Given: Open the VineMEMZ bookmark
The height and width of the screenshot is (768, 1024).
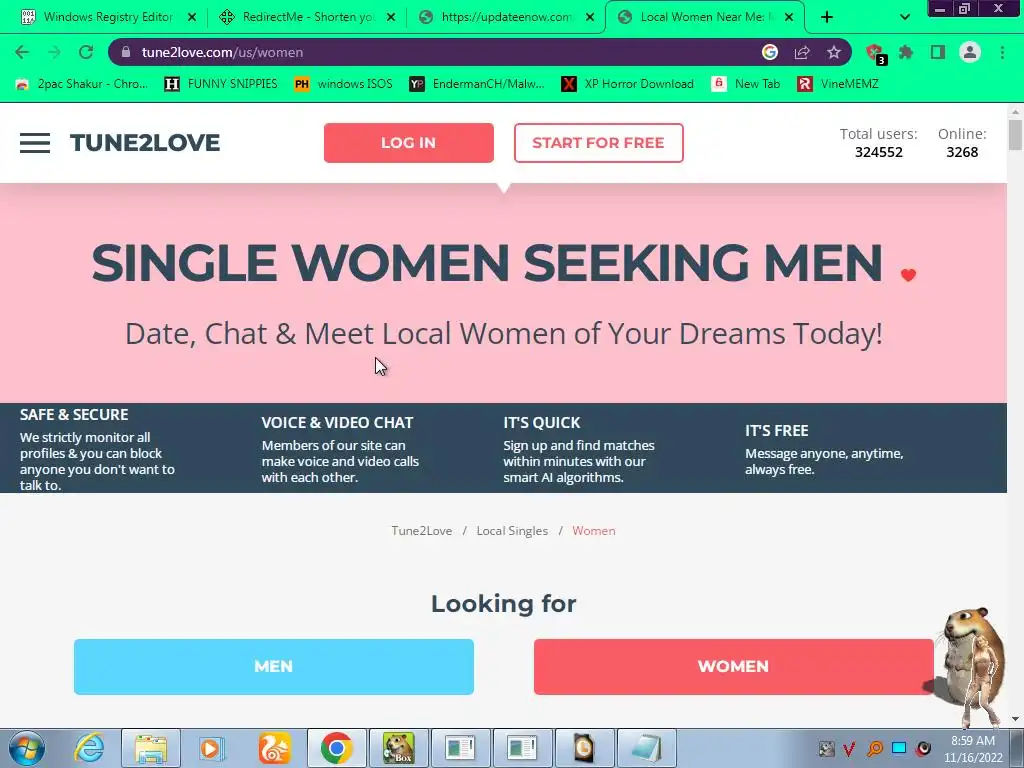Looking at the screenshot, I should (838, 84).
